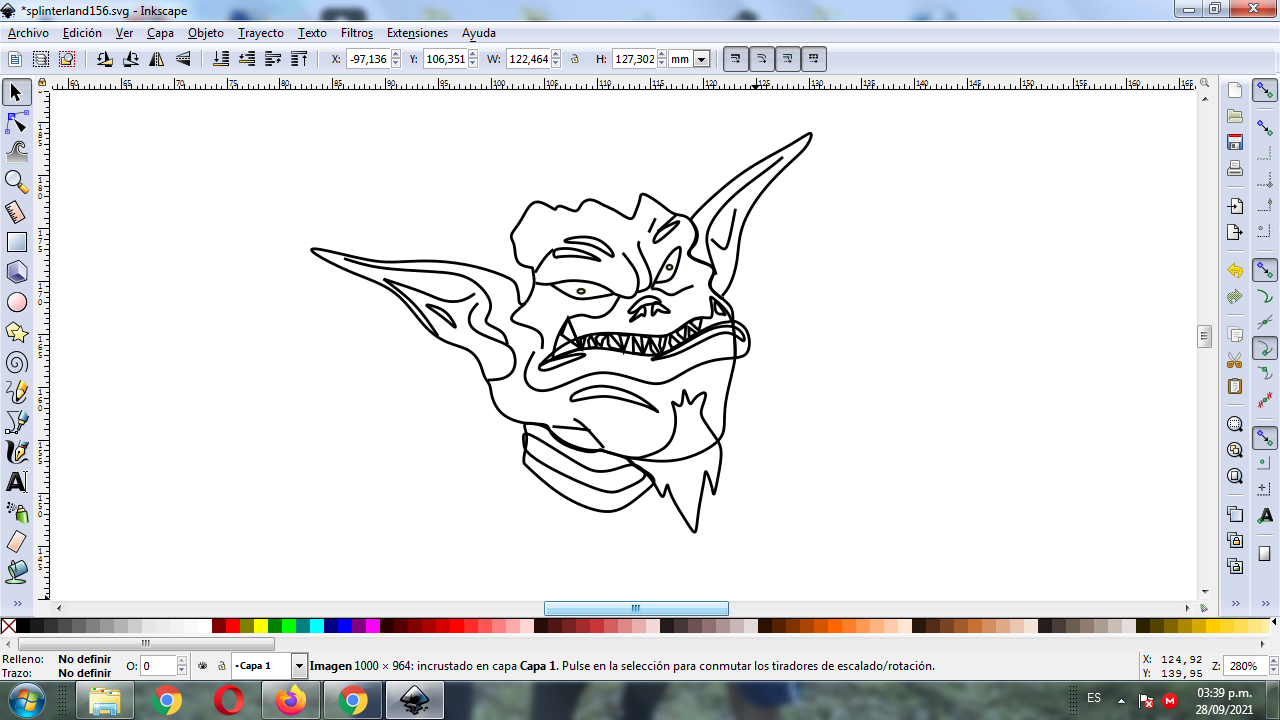Pick the yellow palette swatch
Screen dimensions: 1280x720
pyautogui.click(x=261, y=626)
